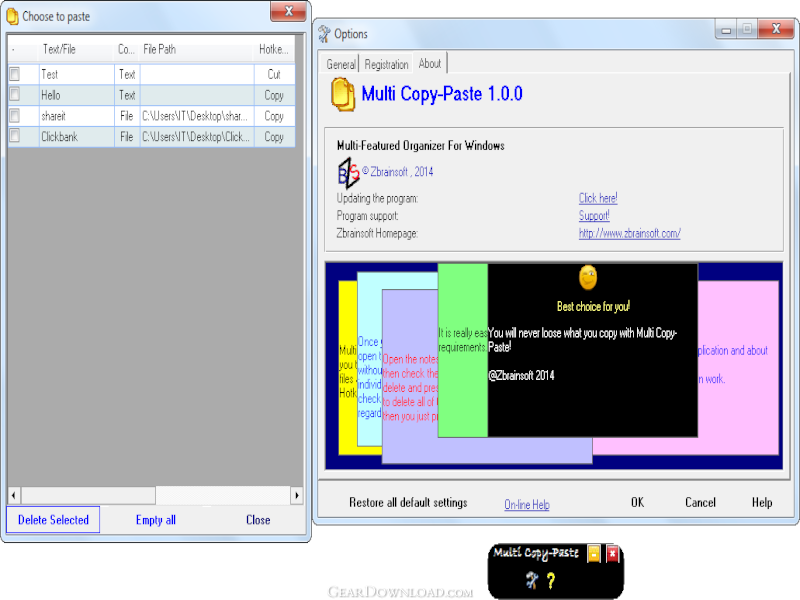Click the yellow minimize button on the mini widget
800x600 pixels.
594,554
